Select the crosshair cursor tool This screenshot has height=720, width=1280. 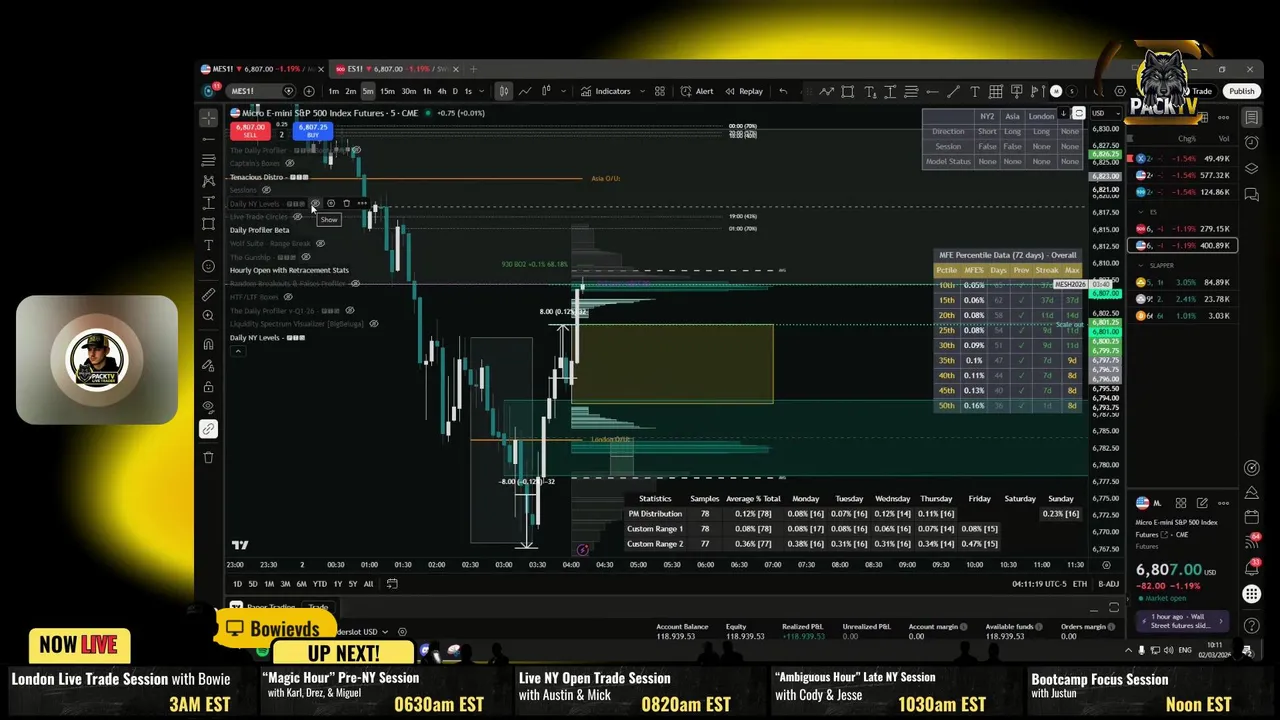208,118
